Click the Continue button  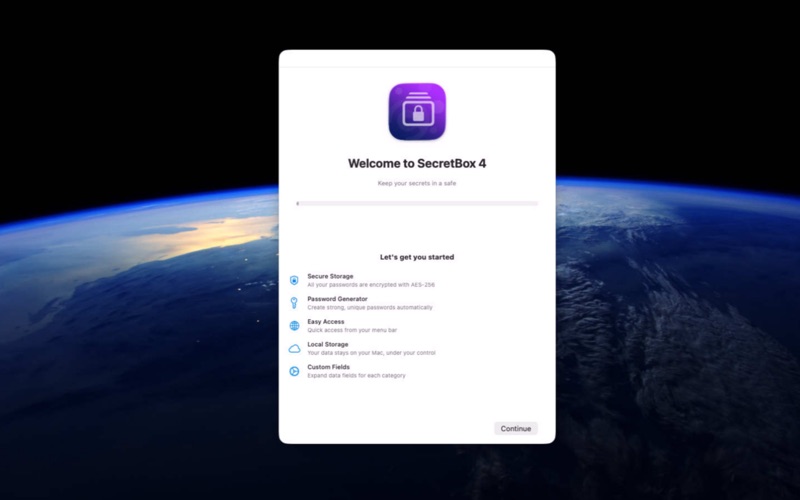coord(515,429)
